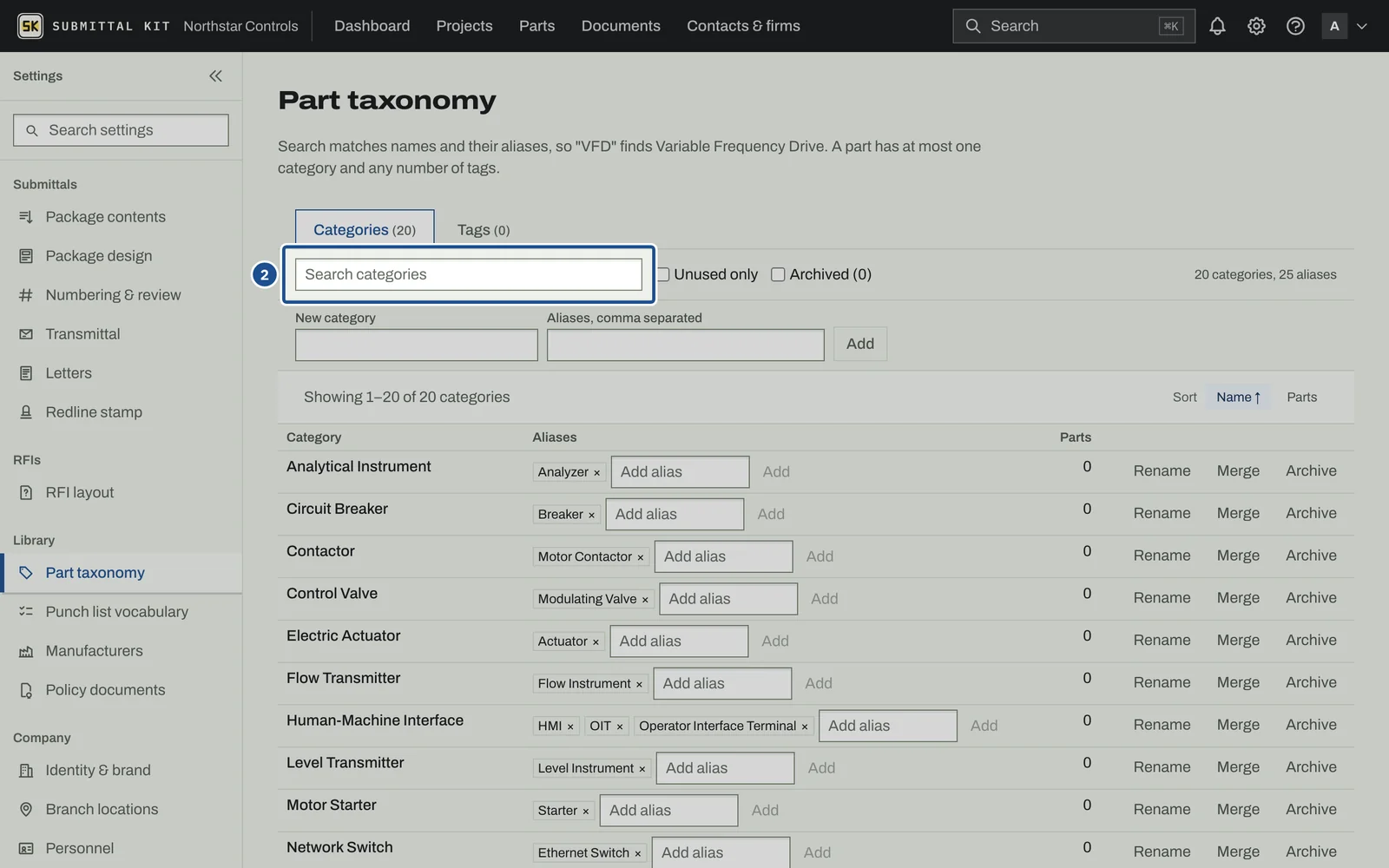Remove the HMI alias

click(x=570, y=727)
